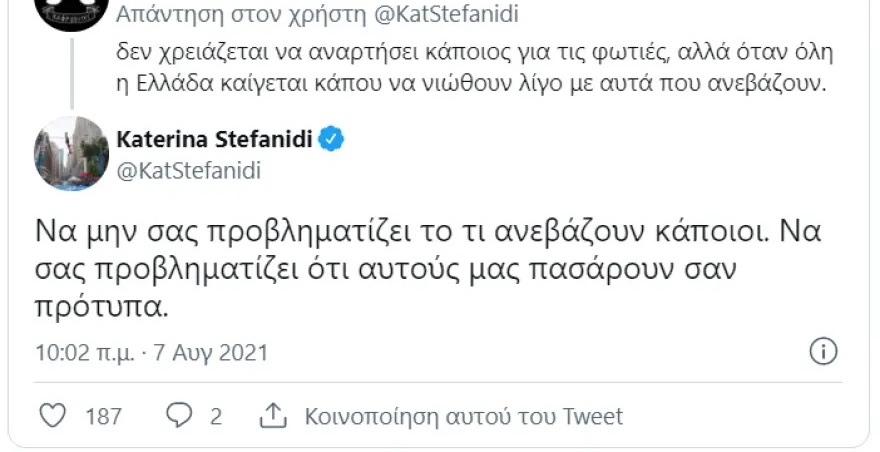Click the 'Κοινοποίηση αυτού του Tweet' link
Image resolution: width=880 pixels, height=452 pixels.
tap(464, 416)
